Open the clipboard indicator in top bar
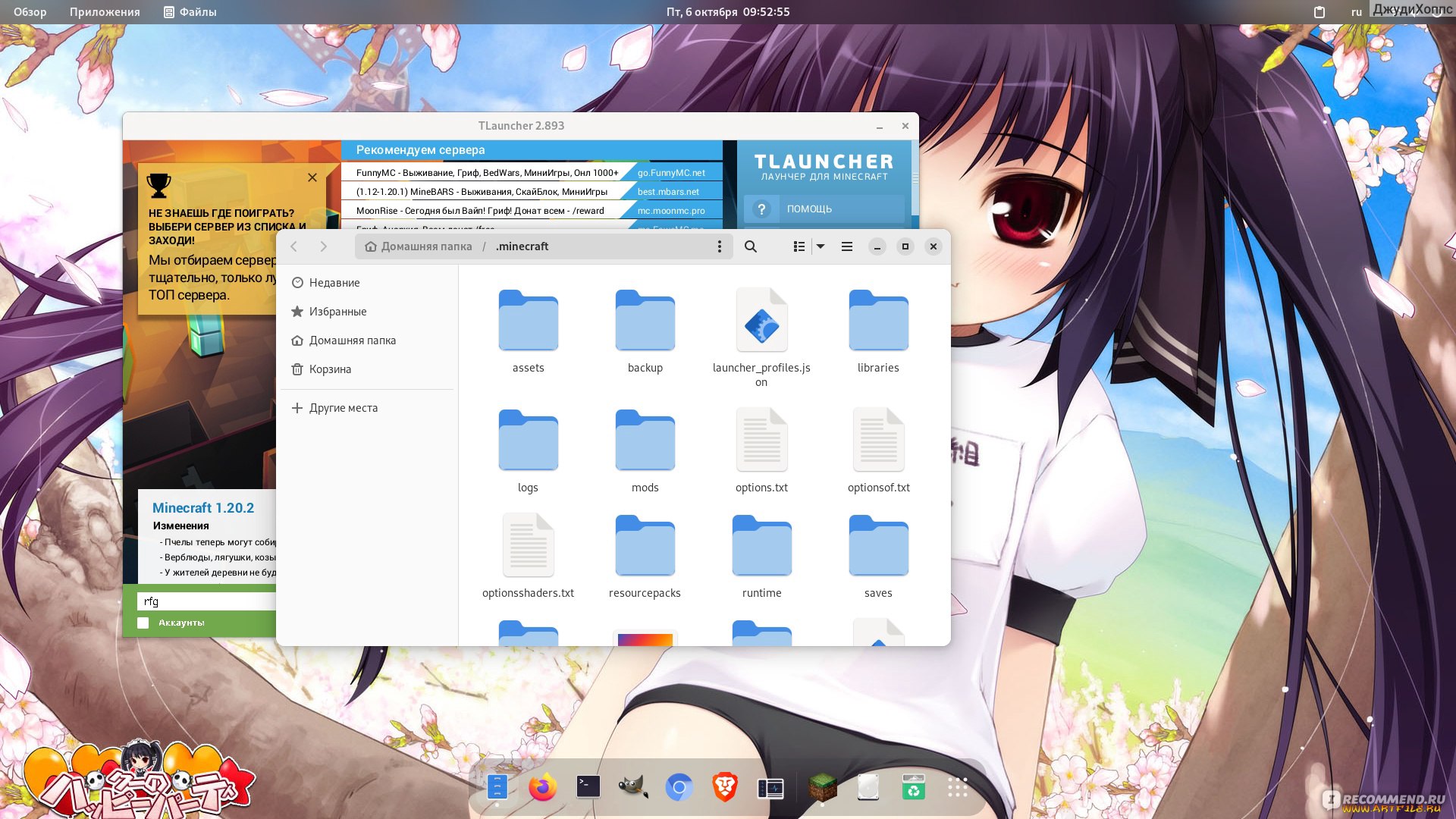This screenshot has width=1456, height=819. point(1319,12)
